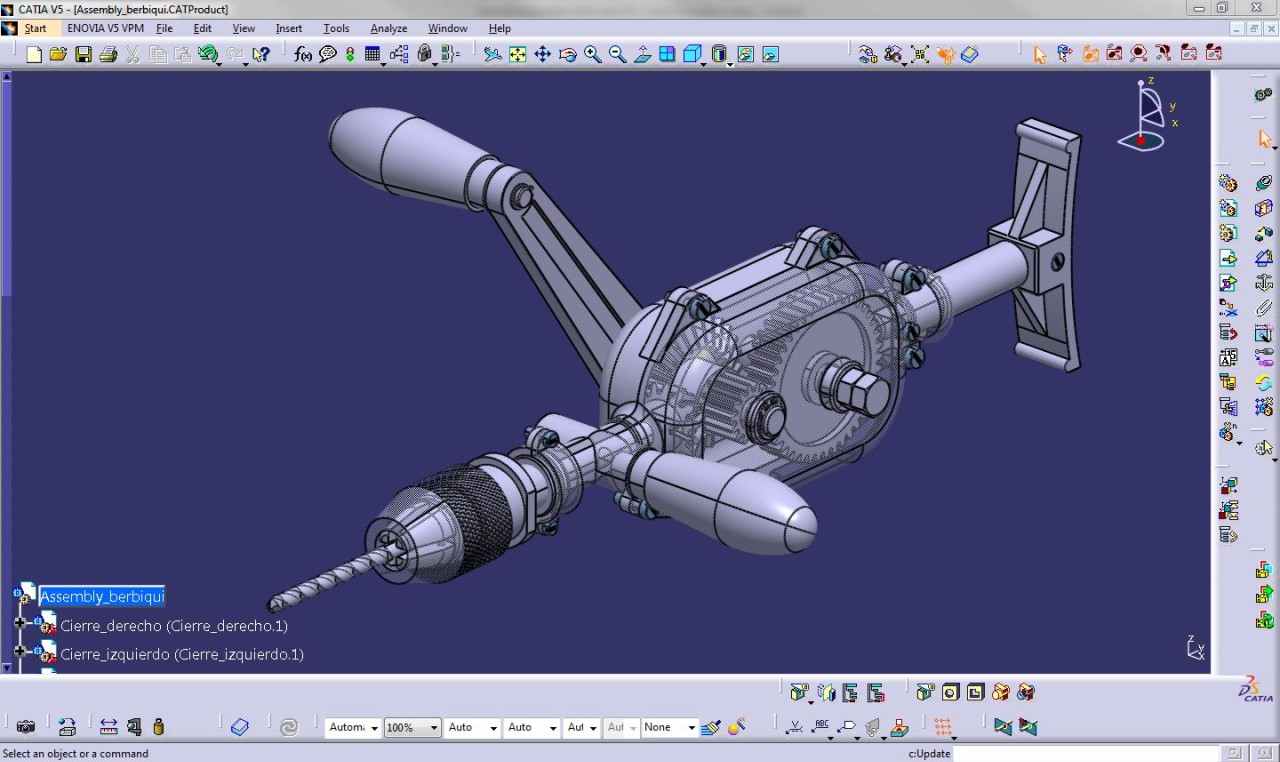Click the Capture camera icon

[26, 727]
